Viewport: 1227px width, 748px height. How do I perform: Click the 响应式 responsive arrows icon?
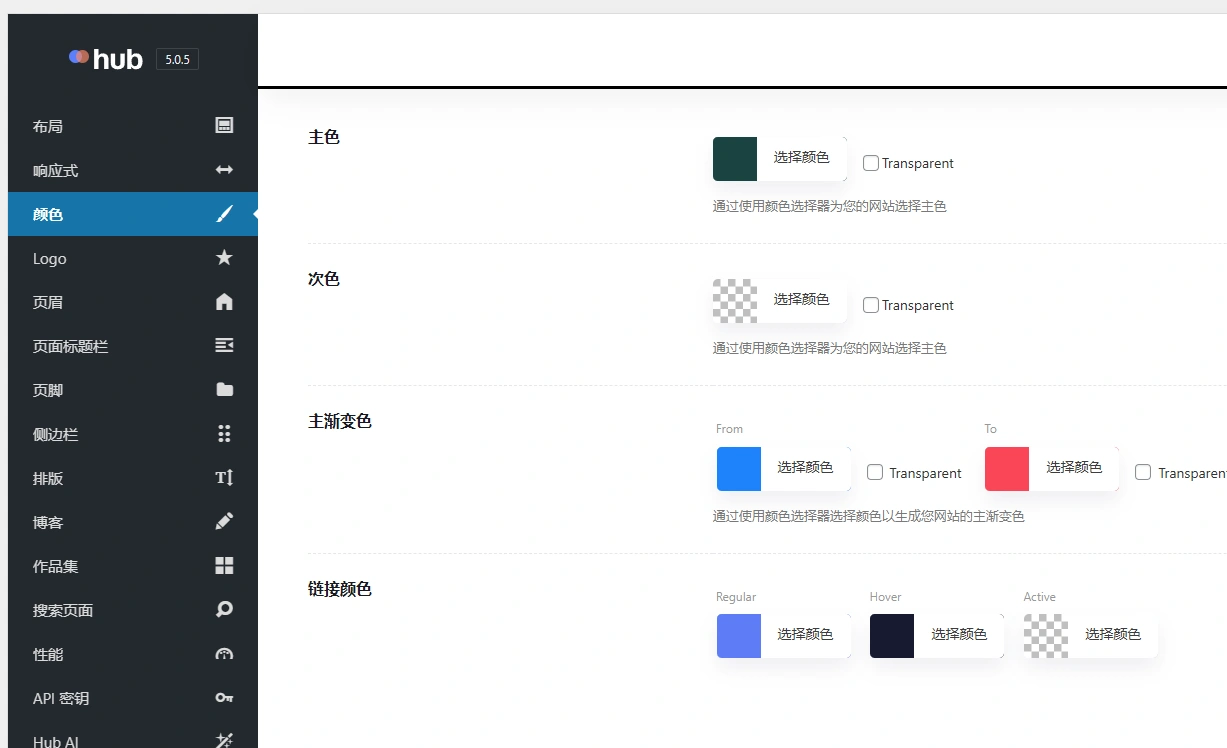[222, 169]
